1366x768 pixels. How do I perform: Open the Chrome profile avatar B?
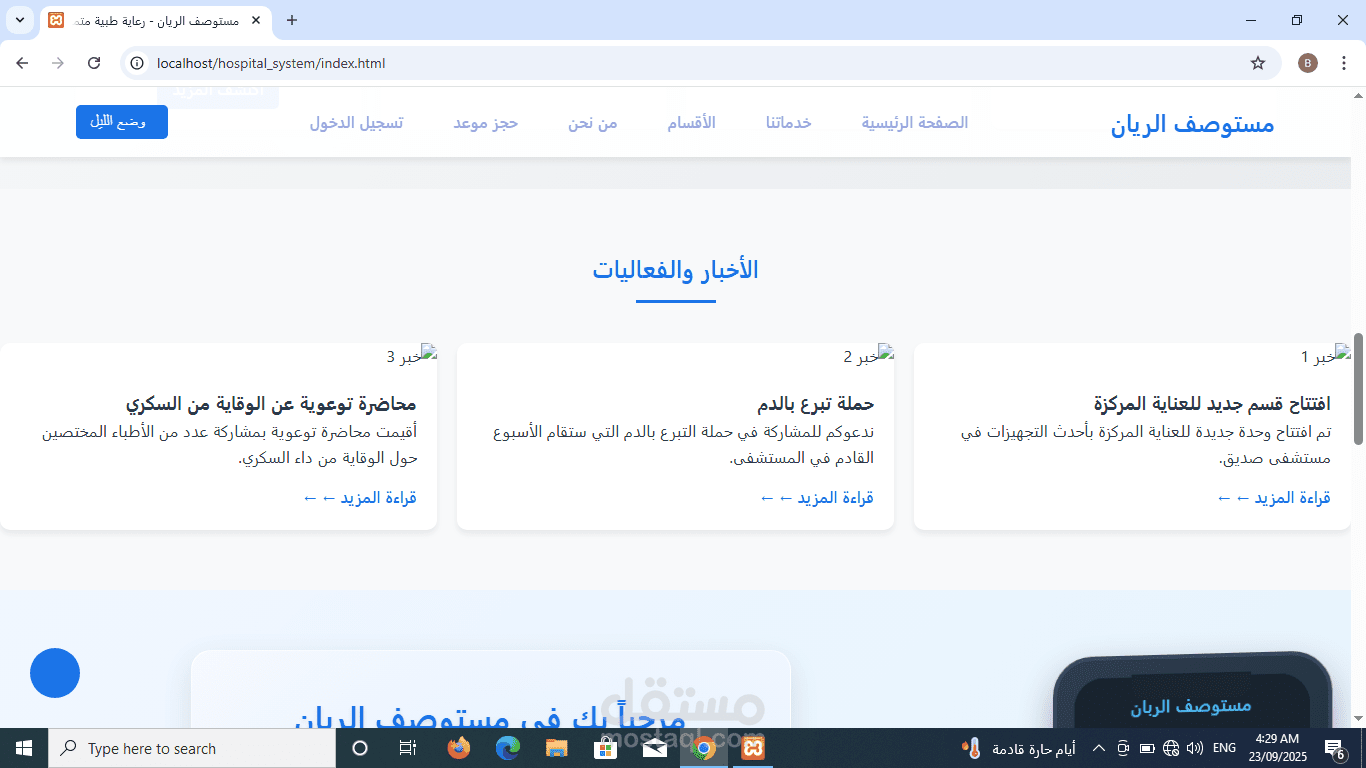tap(1308, 63)
